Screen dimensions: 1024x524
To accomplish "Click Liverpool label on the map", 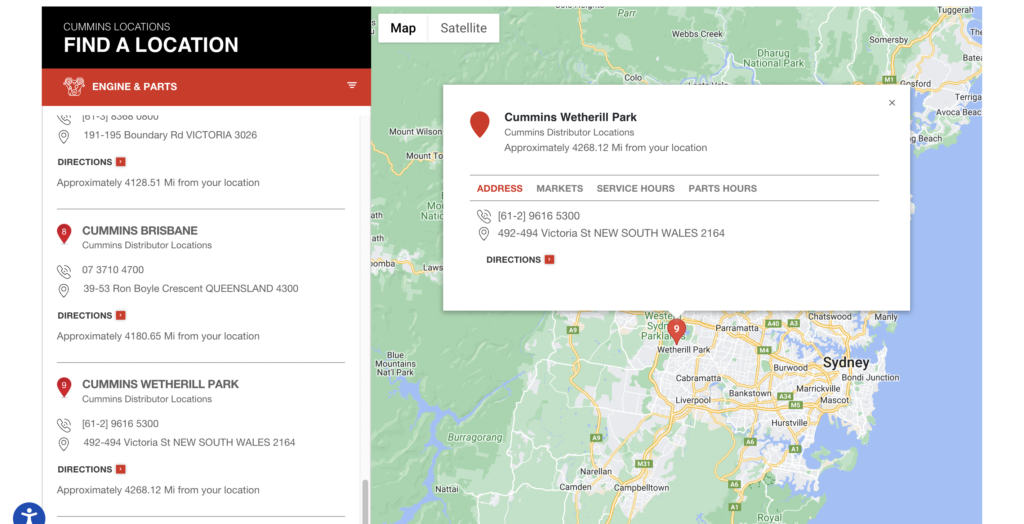I will pos(693,400).
